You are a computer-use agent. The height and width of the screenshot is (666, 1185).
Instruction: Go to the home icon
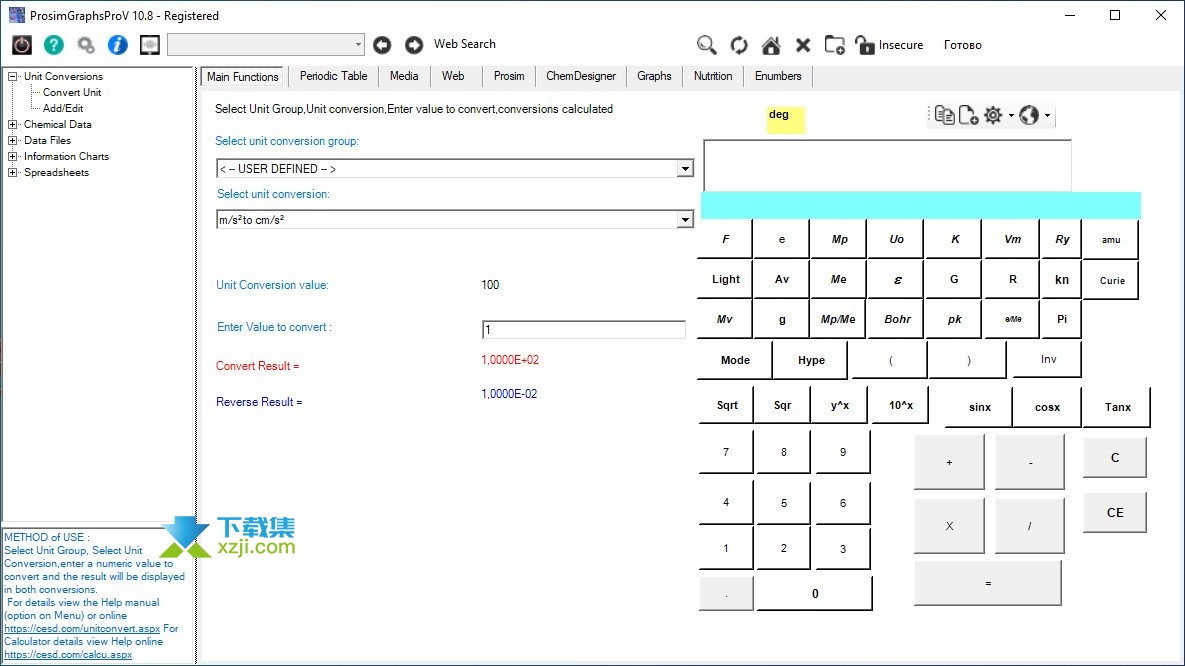[771, 45]
